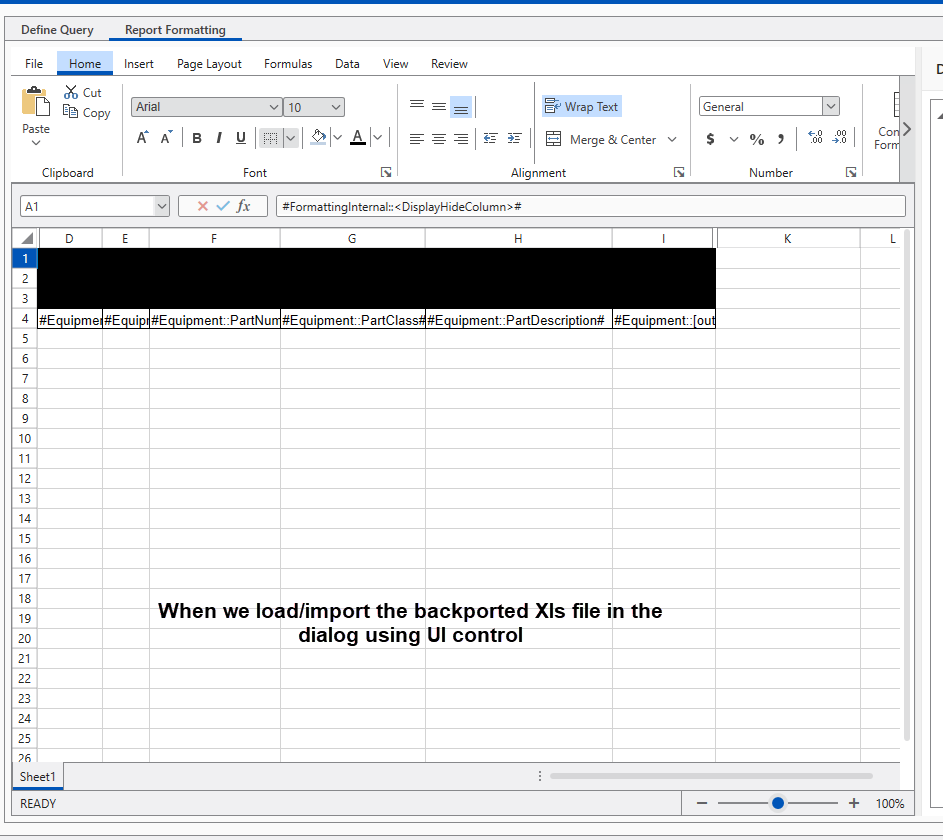Click the zoom in plus button

[x=854, y=803]
